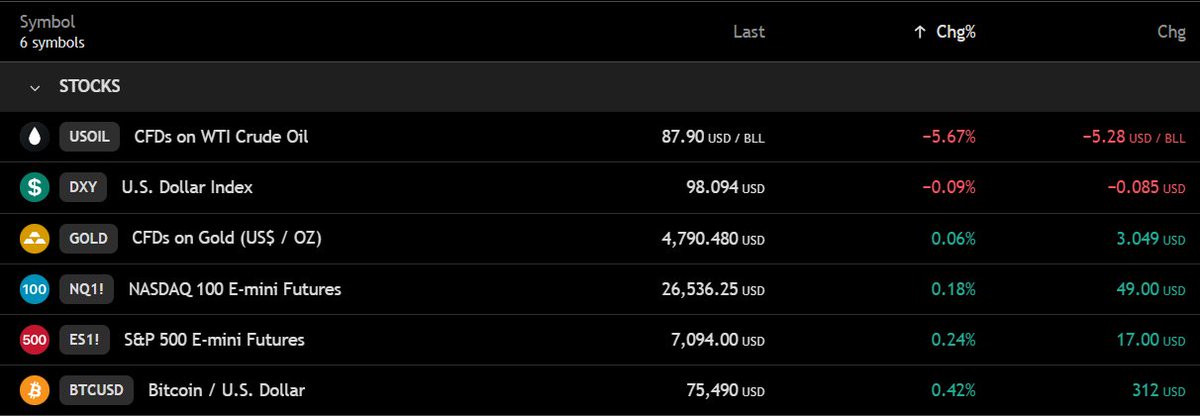Select the ES1! ticker badge
This screenshot has width=1200, height=416.
click(x=82, y=340)
